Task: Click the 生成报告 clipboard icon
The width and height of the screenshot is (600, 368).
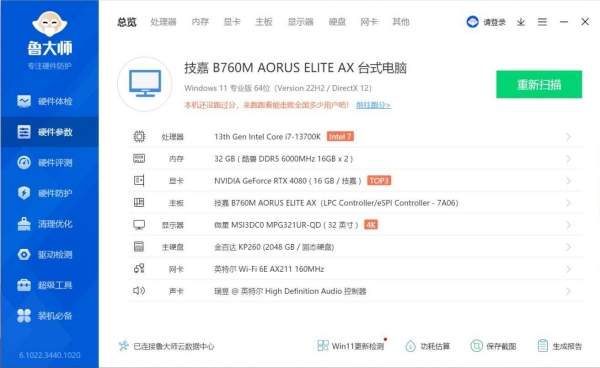Action: click(x=543, y=346)
